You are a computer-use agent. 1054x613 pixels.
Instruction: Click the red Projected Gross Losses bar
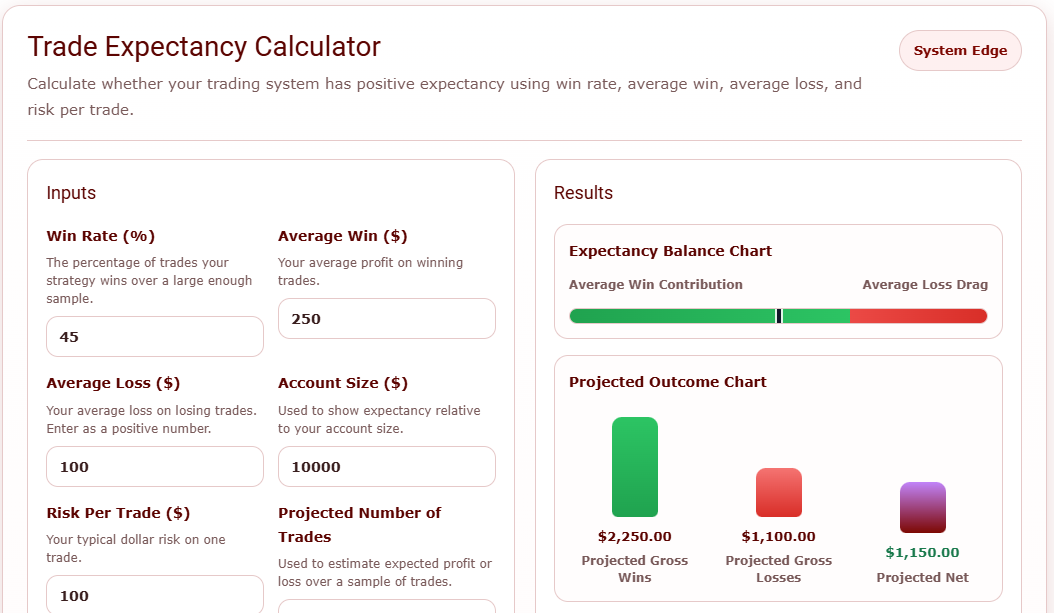click(x=778, y=492)
